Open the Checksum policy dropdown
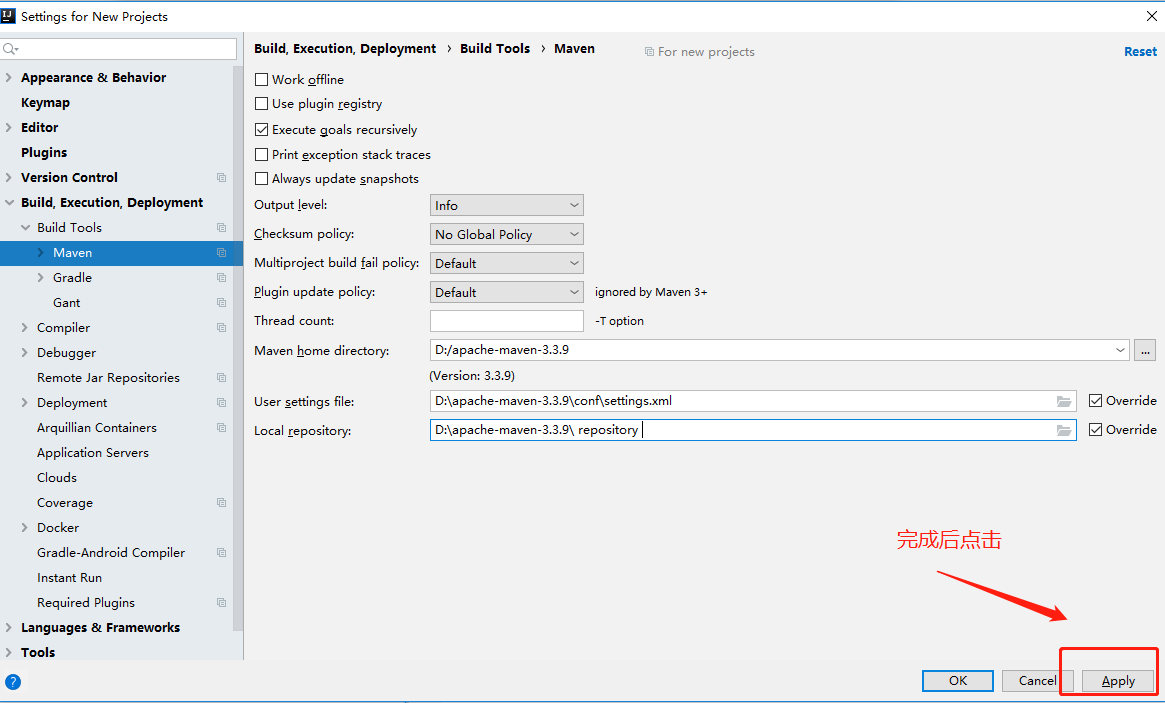Screen dimensions: 1165x703 (507, 234)
